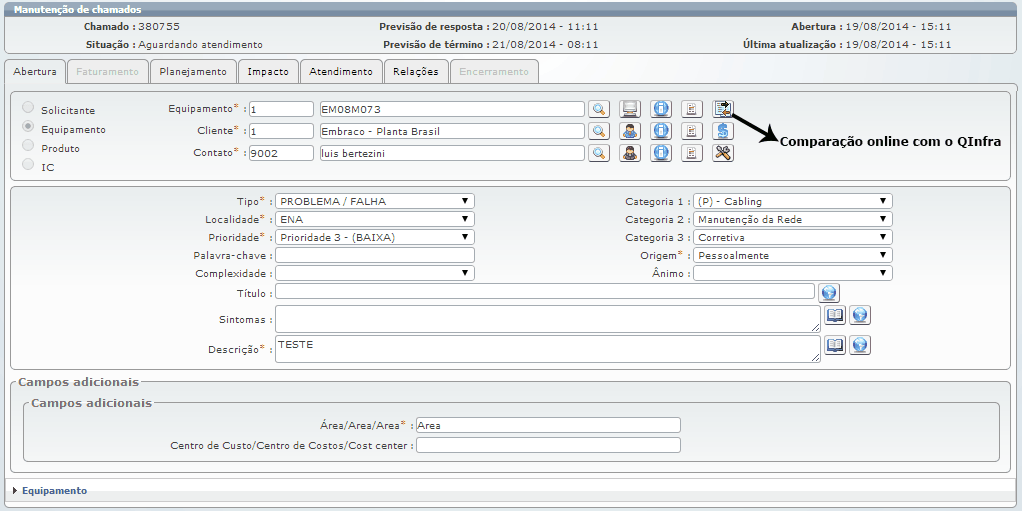The image size is (1022, 511).
Task: Click the person icon in Cliente row
Action: point(629,131)
